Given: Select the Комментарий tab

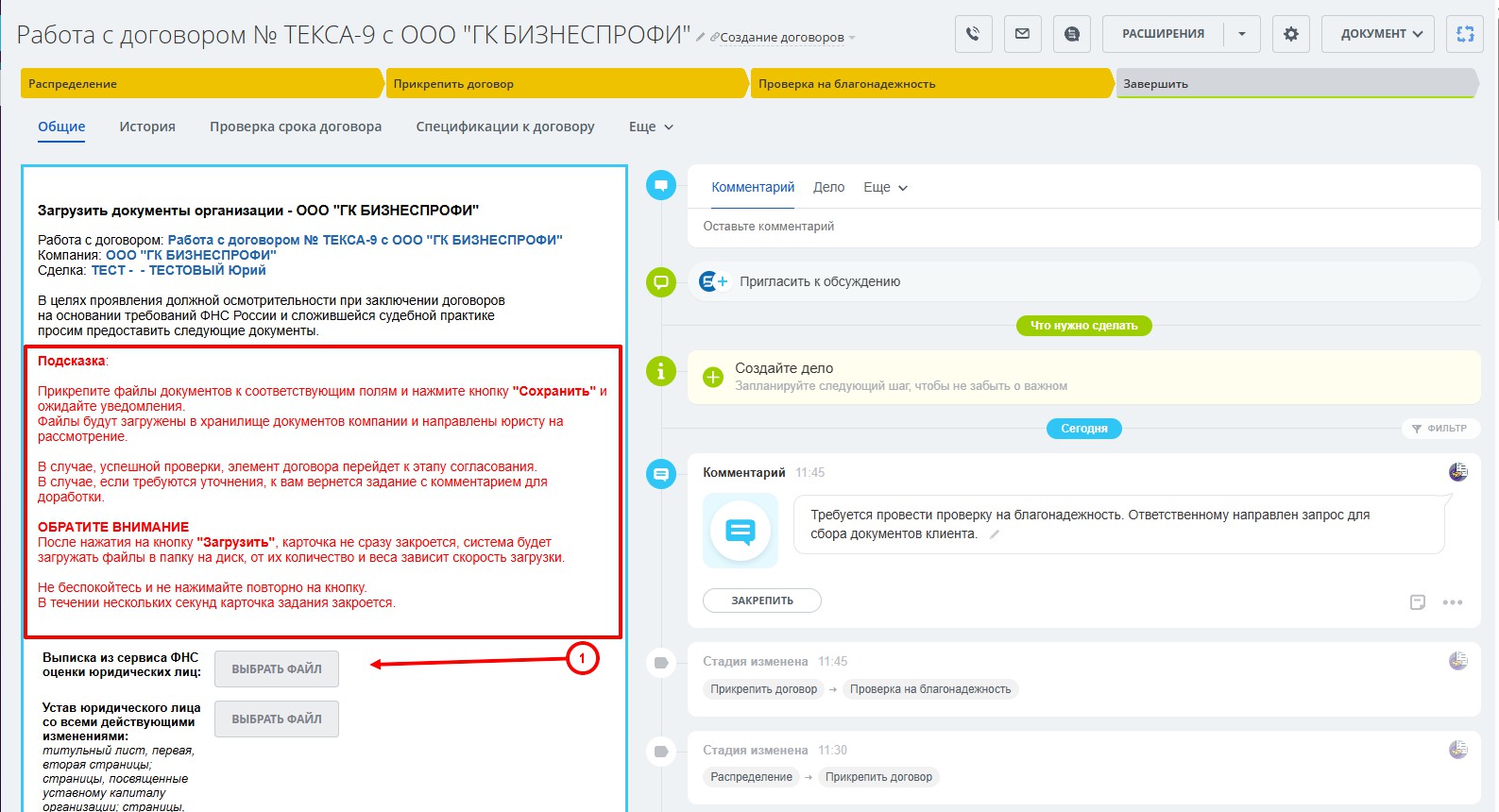Looking at the screenshot, I should click(x=753, y=187).
